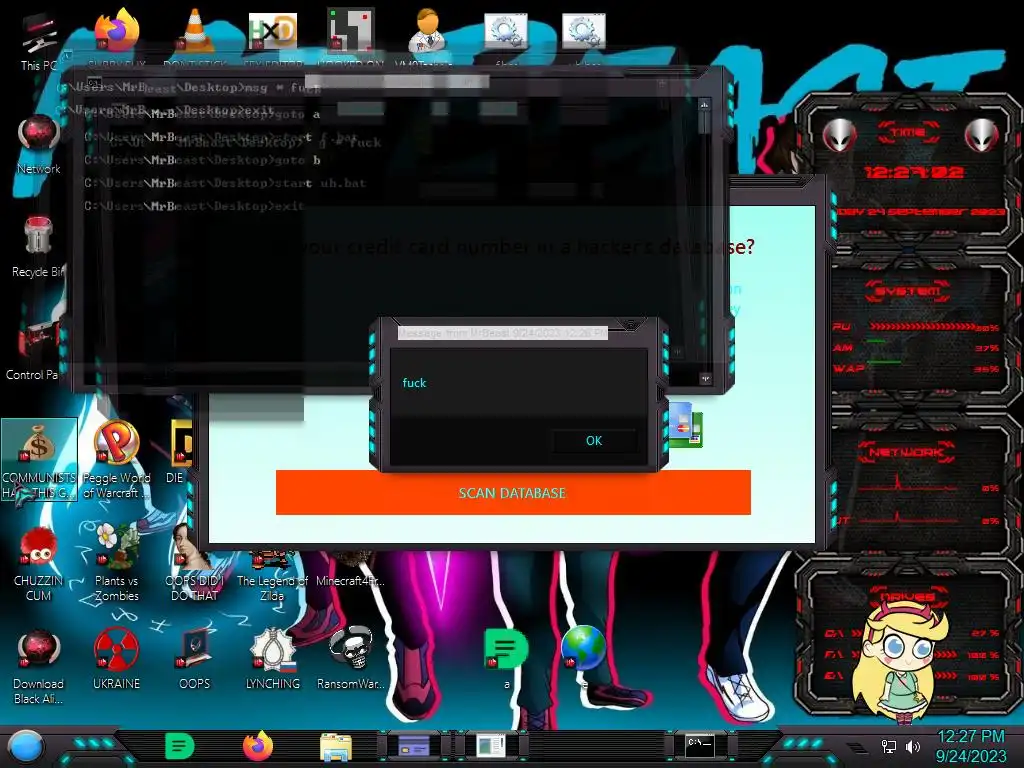Viewport: 1024px width, 768px height.
Task: Select the HxD hex editor desktop icon
Action: pos(272,31)
